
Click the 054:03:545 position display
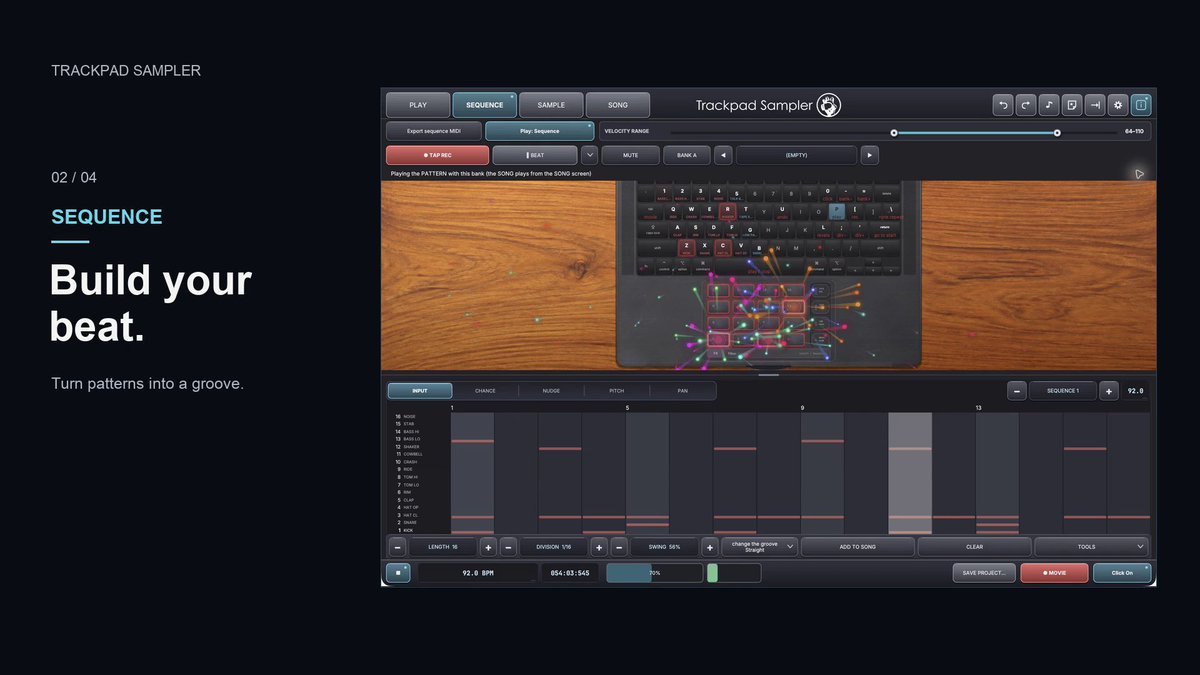point(570,573)
